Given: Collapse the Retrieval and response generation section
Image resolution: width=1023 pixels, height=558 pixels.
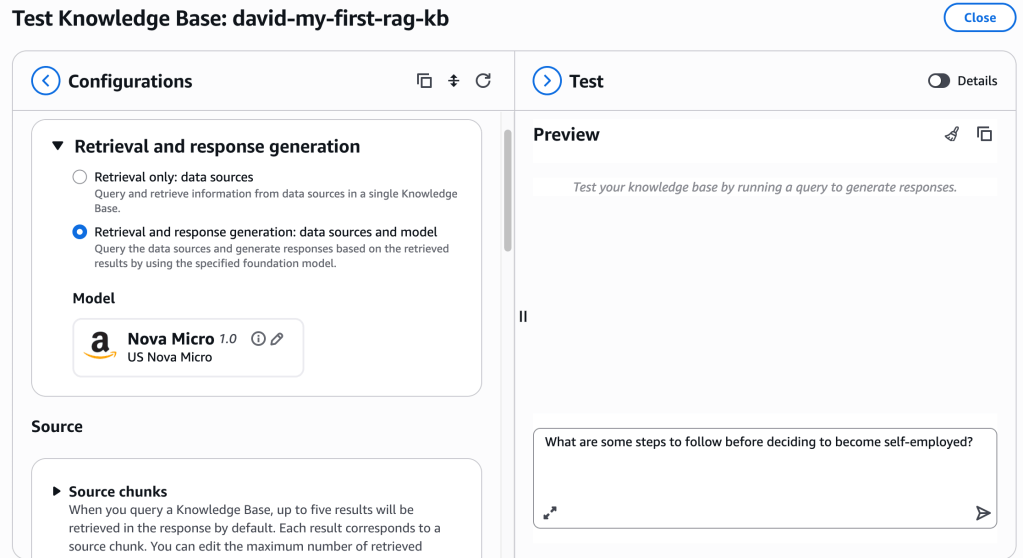Looking at the screenshot, I should pos(58,146).
